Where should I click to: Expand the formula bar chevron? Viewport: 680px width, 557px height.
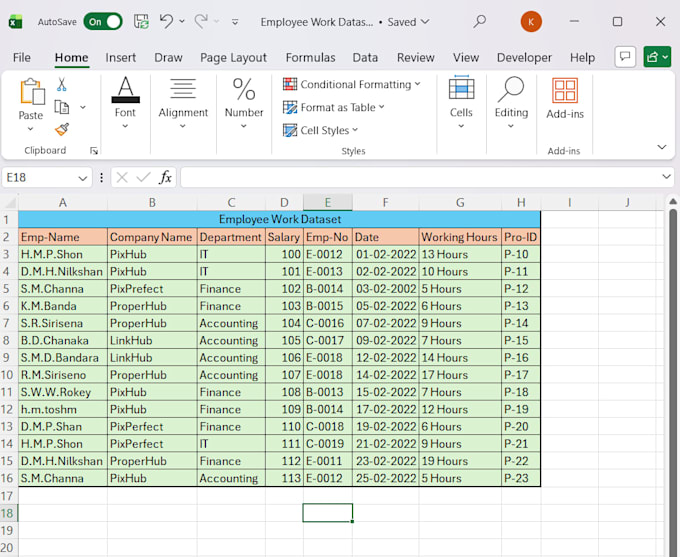point(667,177)
